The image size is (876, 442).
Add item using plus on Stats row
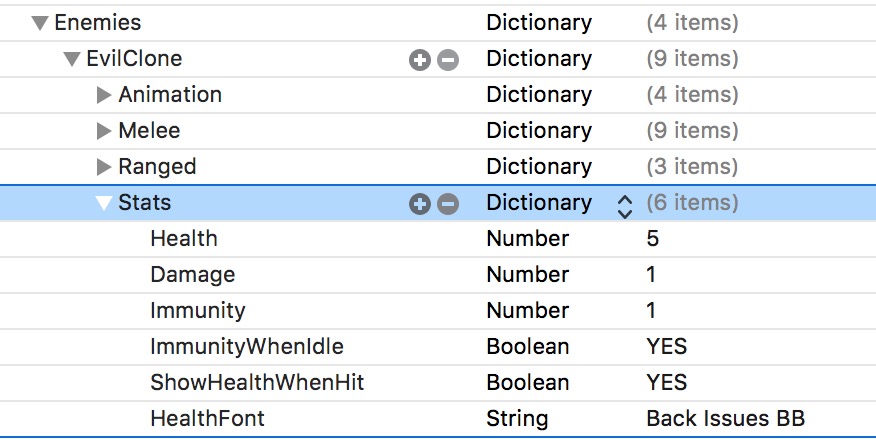[420, 204]
